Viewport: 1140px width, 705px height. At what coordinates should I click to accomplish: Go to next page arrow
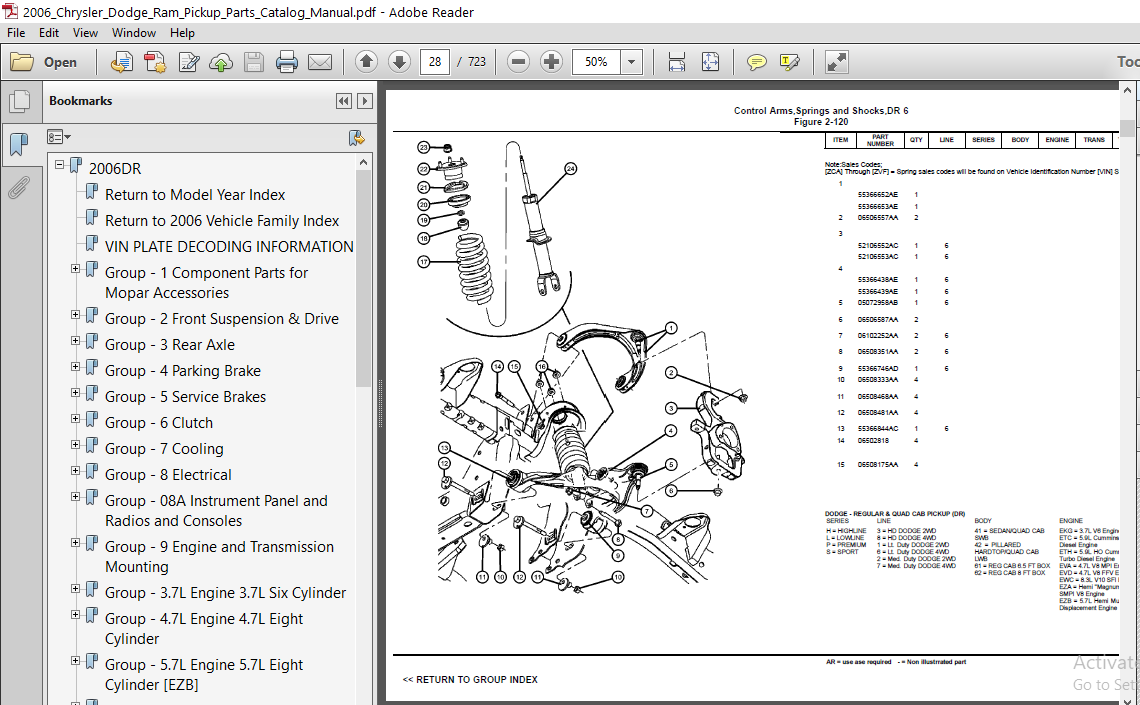pyautogui.click(x=399, y=62)
